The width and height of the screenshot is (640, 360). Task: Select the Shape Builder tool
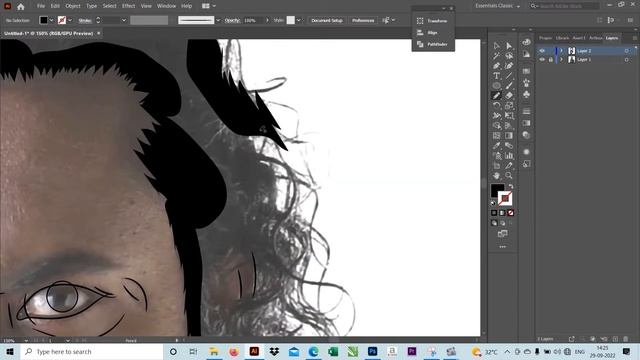pos(496,126)
